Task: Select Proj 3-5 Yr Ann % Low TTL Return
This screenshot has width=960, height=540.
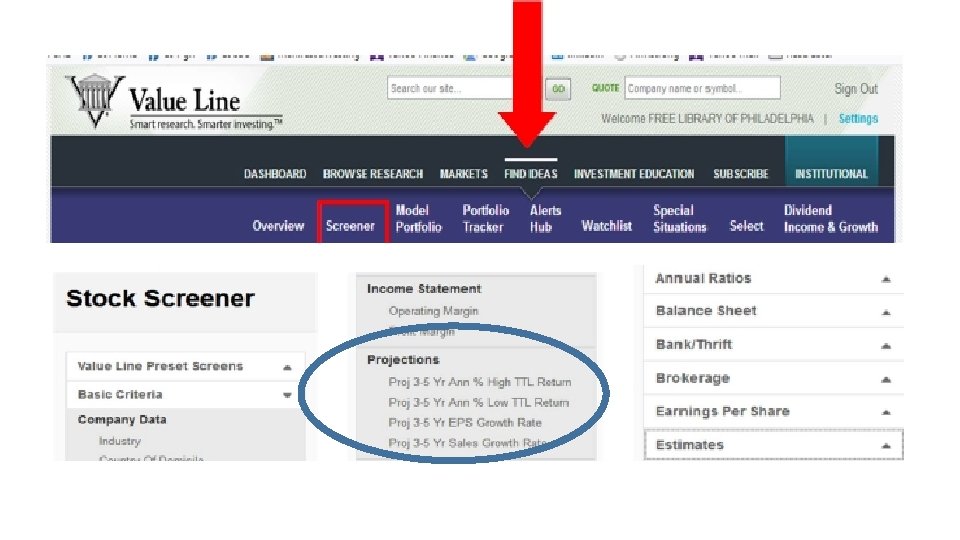Action: coord(478,403)
